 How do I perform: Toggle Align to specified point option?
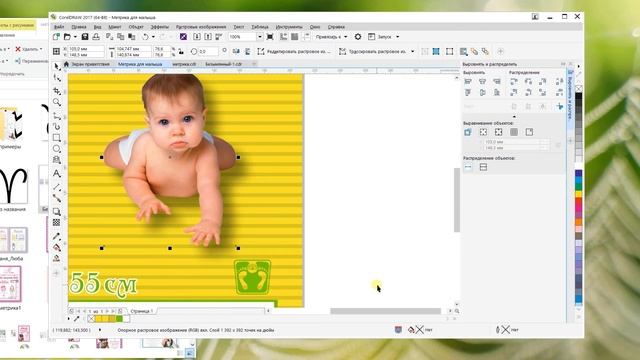529,132
